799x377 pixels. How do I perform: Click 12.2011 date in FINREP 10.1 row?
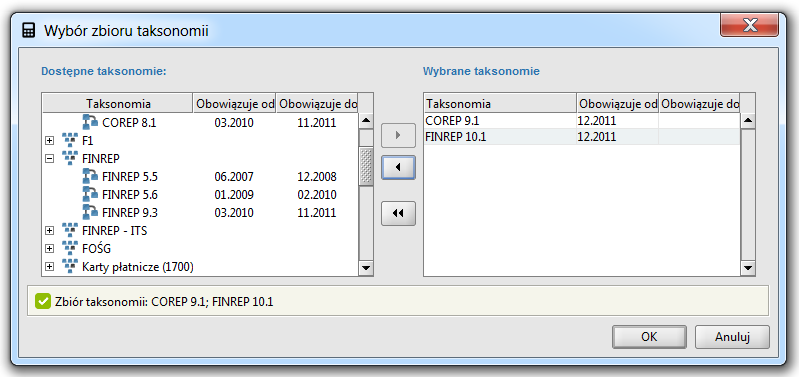pos(597,137)
